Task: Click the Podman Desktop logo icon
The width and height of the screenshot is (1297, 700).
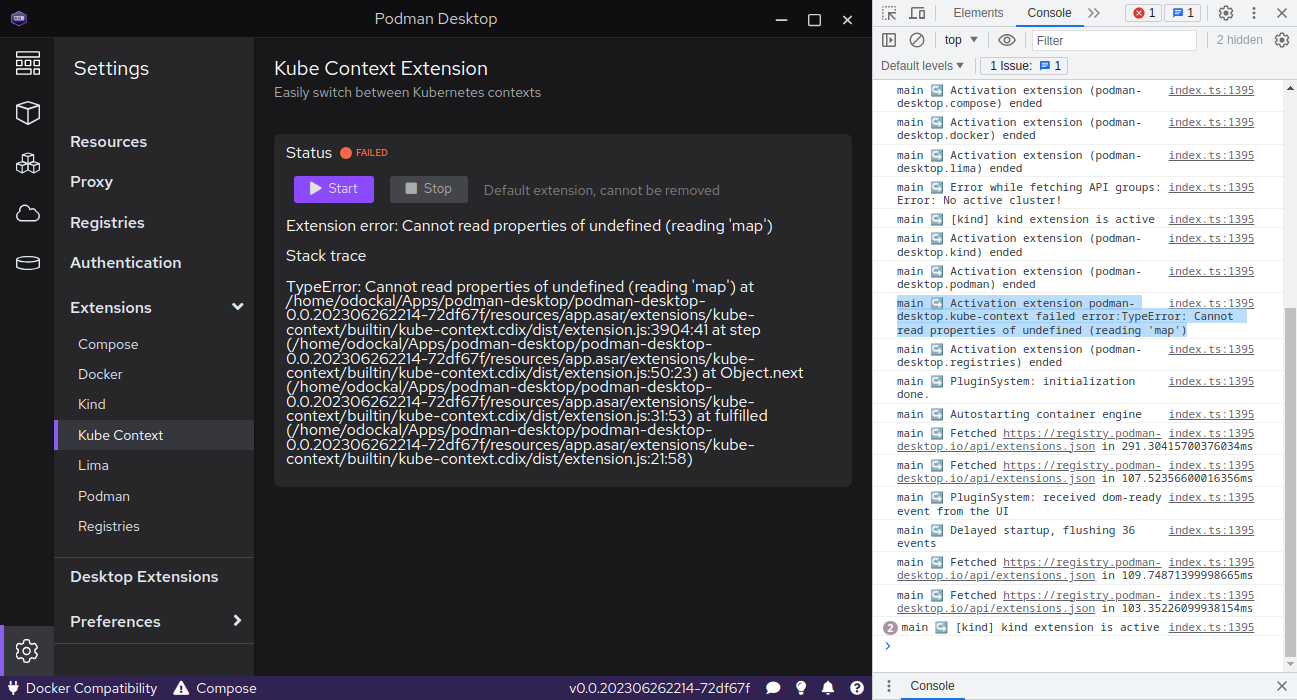Action: coord(19,18)
